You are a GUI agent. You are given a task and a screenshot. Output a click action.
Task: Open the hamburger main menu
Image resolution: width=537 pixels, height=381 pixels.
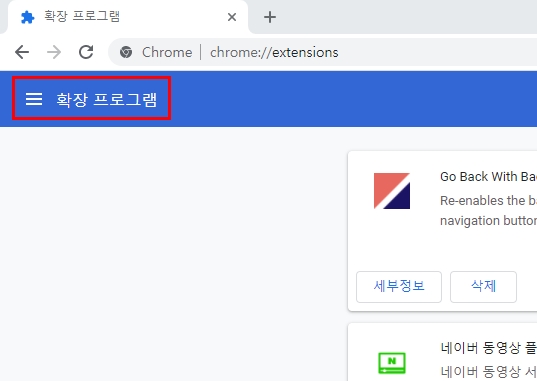tap(34, 99)
